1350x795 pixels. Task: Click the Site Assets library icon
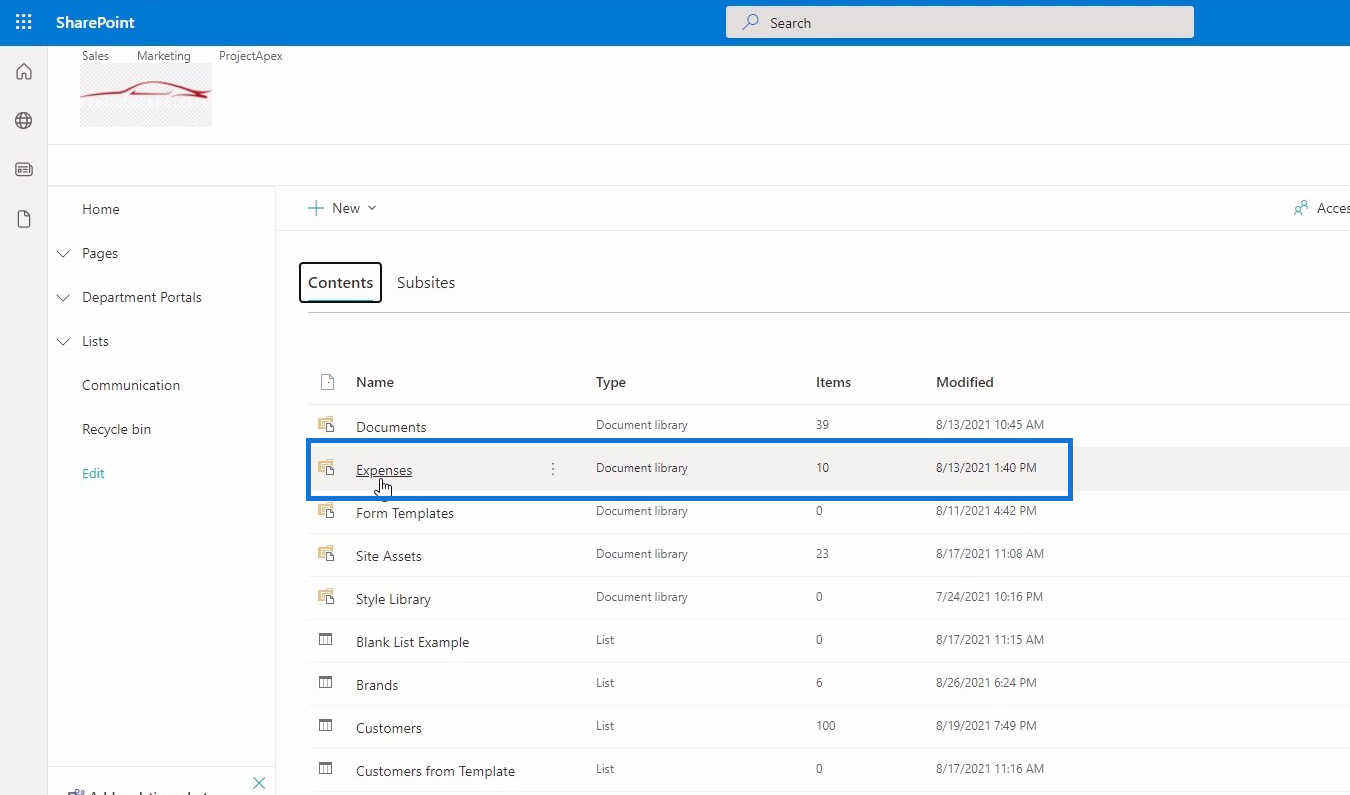pyautogui.click(x=326, y=553)
